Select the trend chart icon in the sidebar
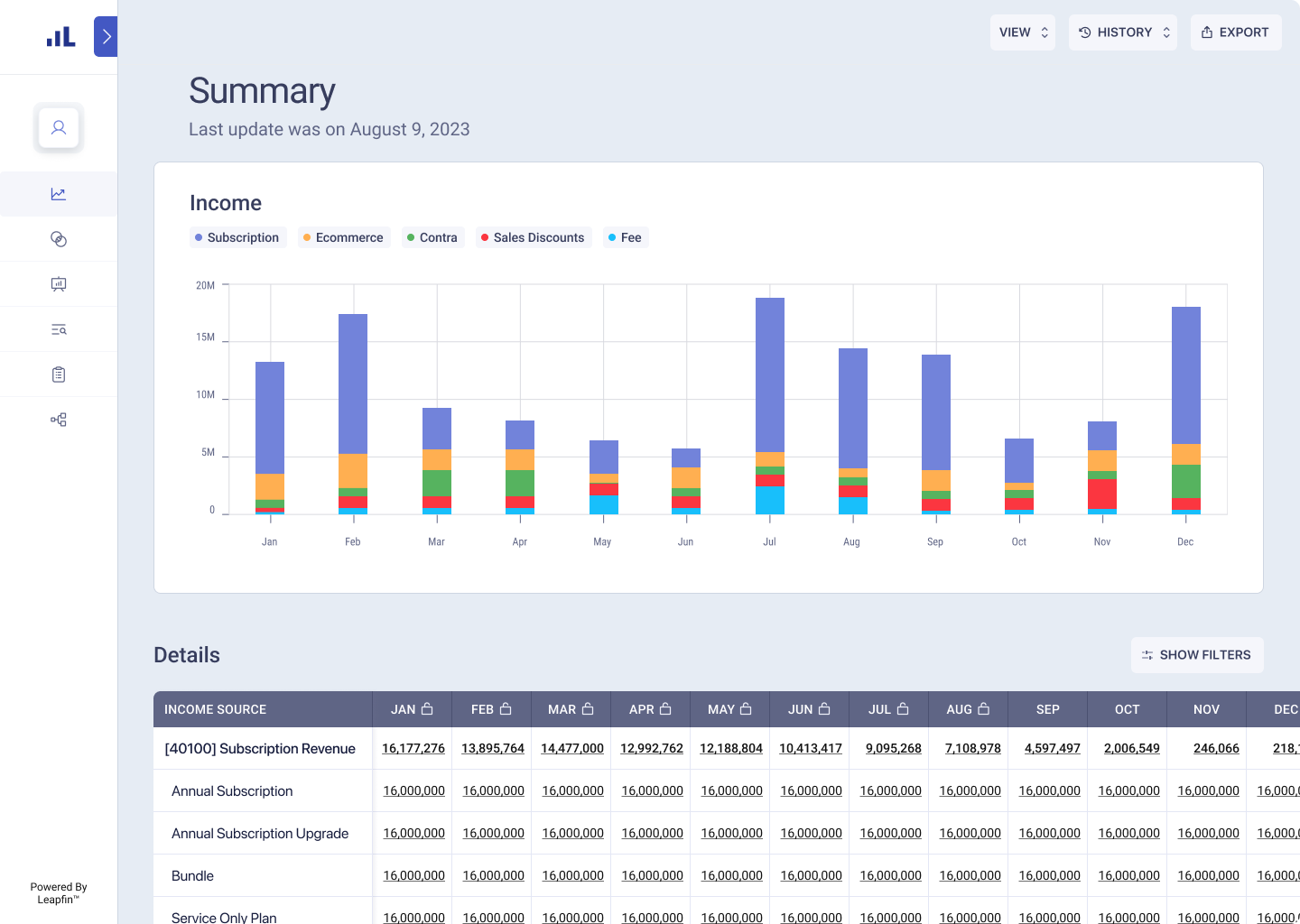The height and width of the screenshot is (924, 1300). click(x=58, y=193)
